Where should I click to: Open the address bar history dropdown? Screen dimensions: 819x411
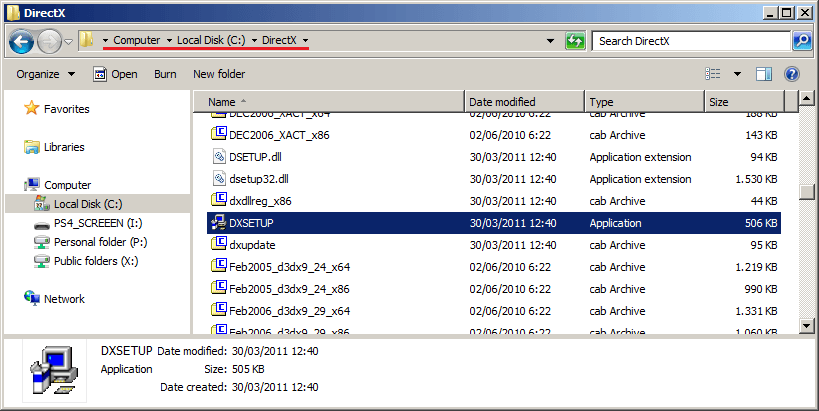(x=550, y=41)
